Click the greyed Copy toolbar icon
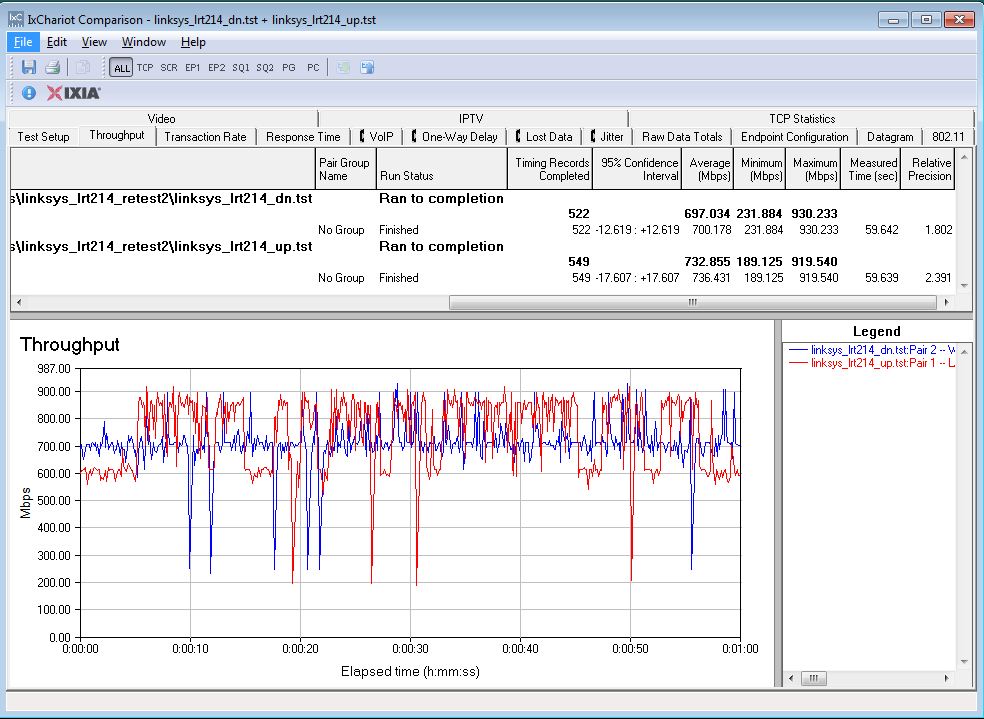This screenshot has height=719, width=984. [x=82, y=67]
